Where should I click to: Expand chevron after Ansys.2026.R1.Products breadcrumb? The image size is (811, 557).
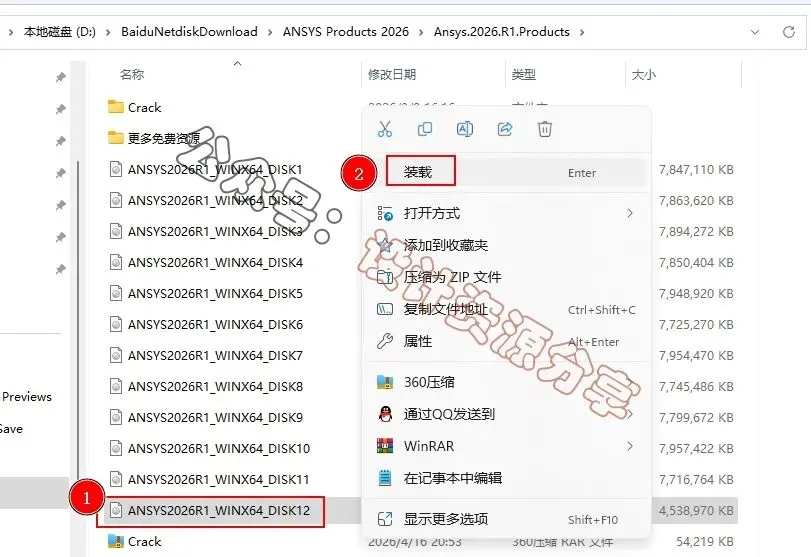[582, 32]
